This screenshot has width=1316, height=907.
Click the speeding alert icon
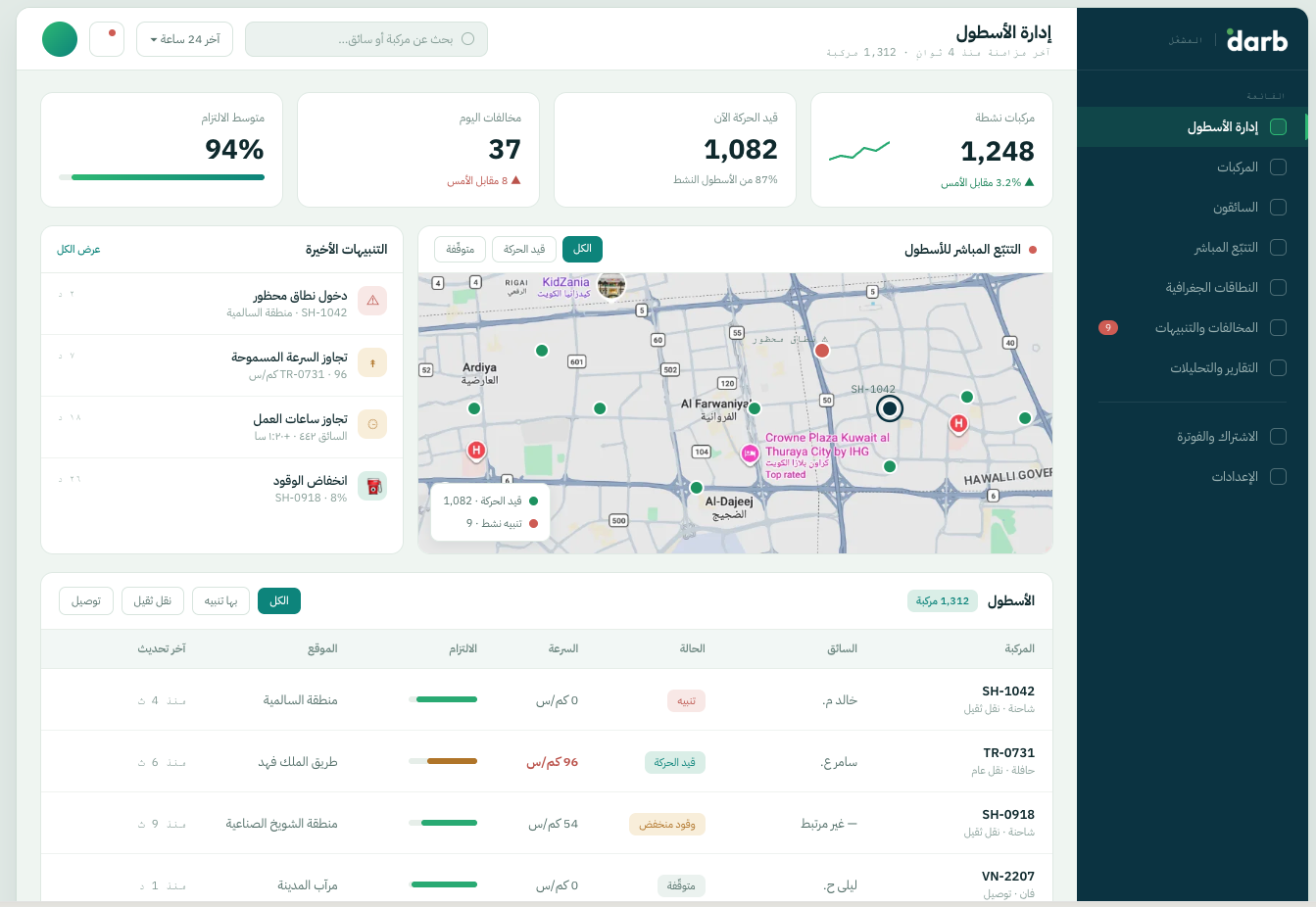[372, 362]
